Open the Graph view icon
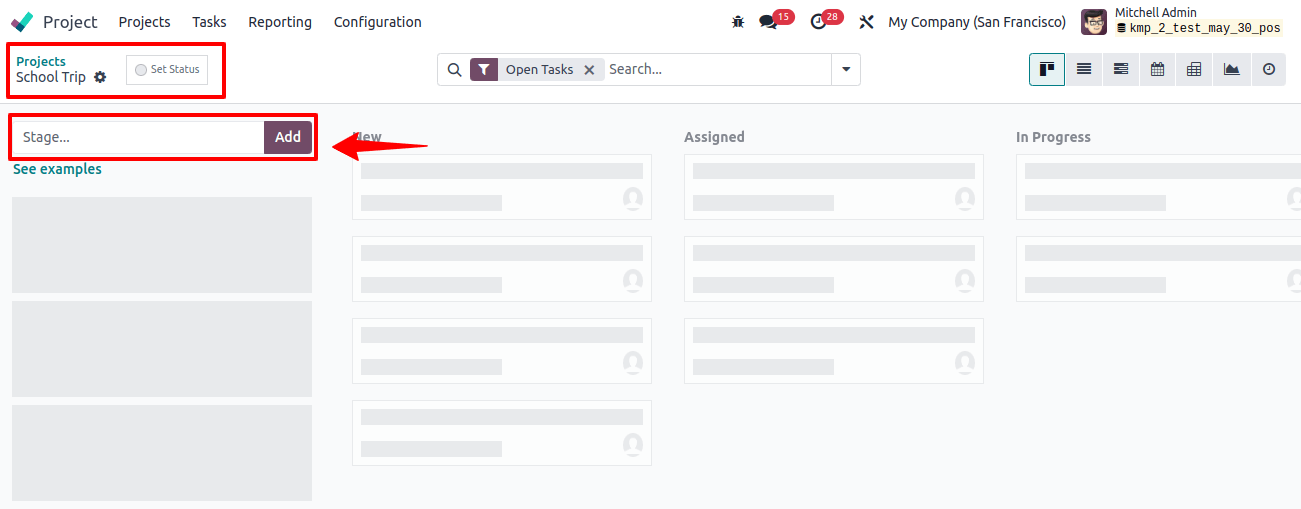Screen dimensions: 1301x509 point(1231,69)
